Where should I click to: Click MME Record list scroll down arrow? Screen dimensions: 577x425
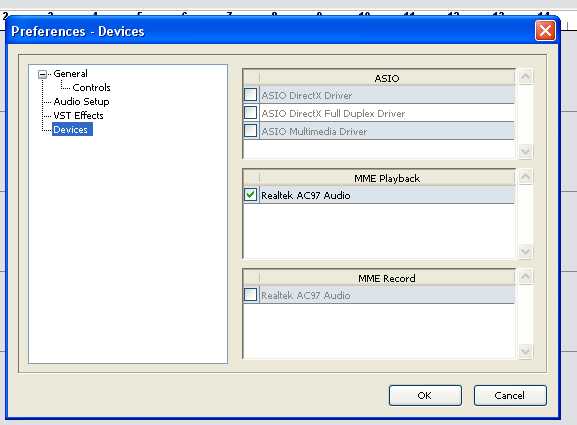tap(525, 350)
